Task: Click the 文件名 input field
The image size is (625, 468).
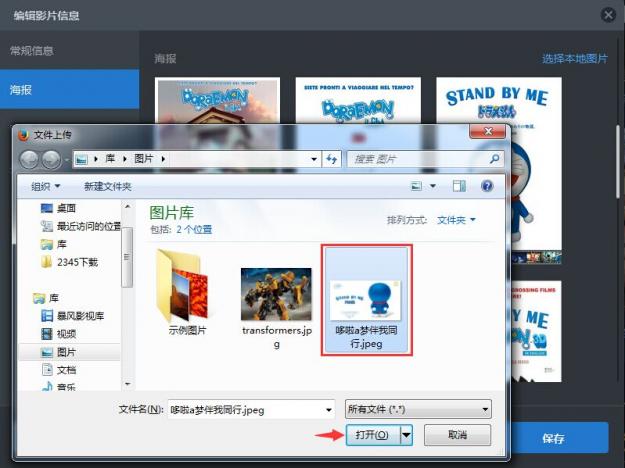Action: [x=246, y=409]
